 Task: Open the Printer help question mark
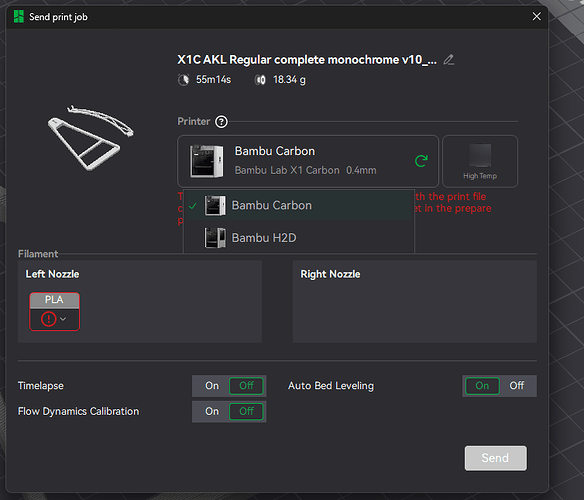221,122
